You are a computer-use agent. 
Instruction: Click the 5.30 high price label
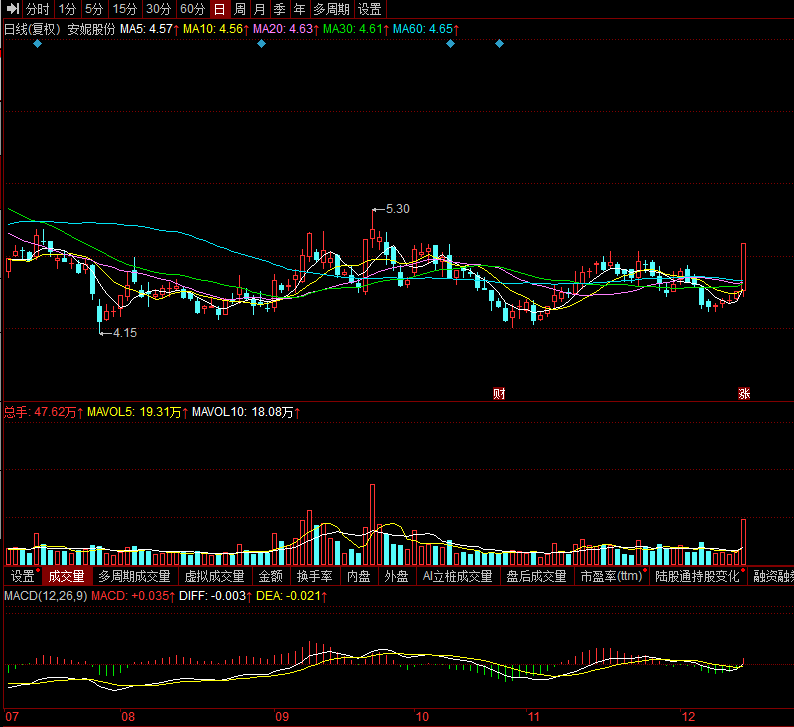pos(397,209)
